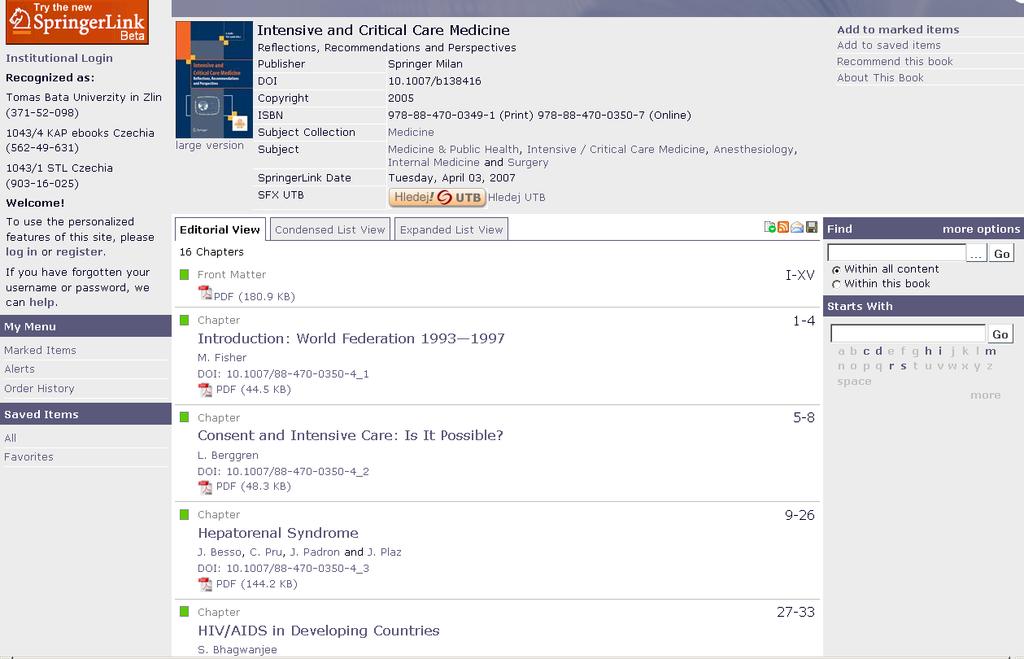Open the orange RSS feed icon
The height and width of the screenshot is (659, 1024).
(783, 227)
